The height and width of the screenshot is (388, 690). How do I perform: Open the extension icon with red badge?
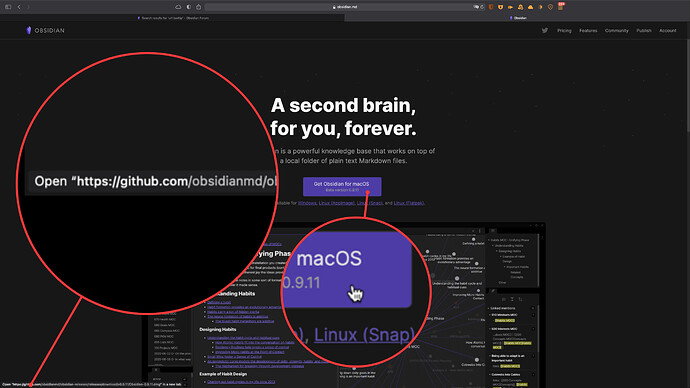point(561,7)
